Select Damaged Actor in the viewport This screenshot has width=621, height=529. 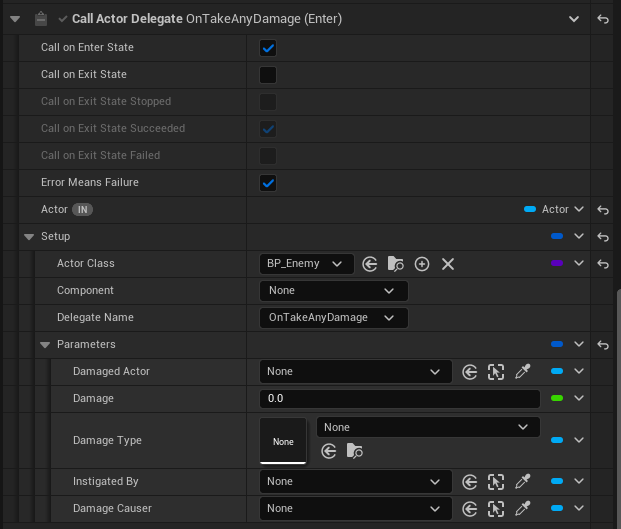(x=496, y=372)
